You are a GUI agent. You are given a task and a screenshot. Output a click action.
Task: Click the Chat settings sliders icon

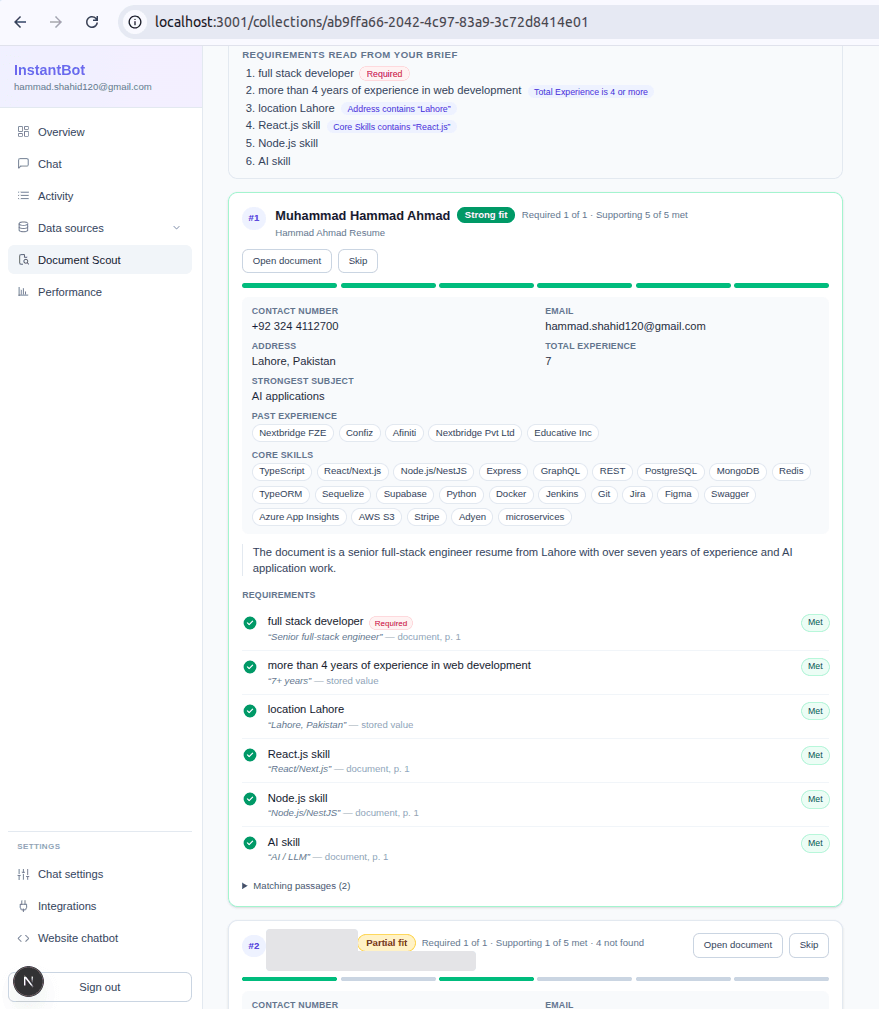(x=24, y=874)
